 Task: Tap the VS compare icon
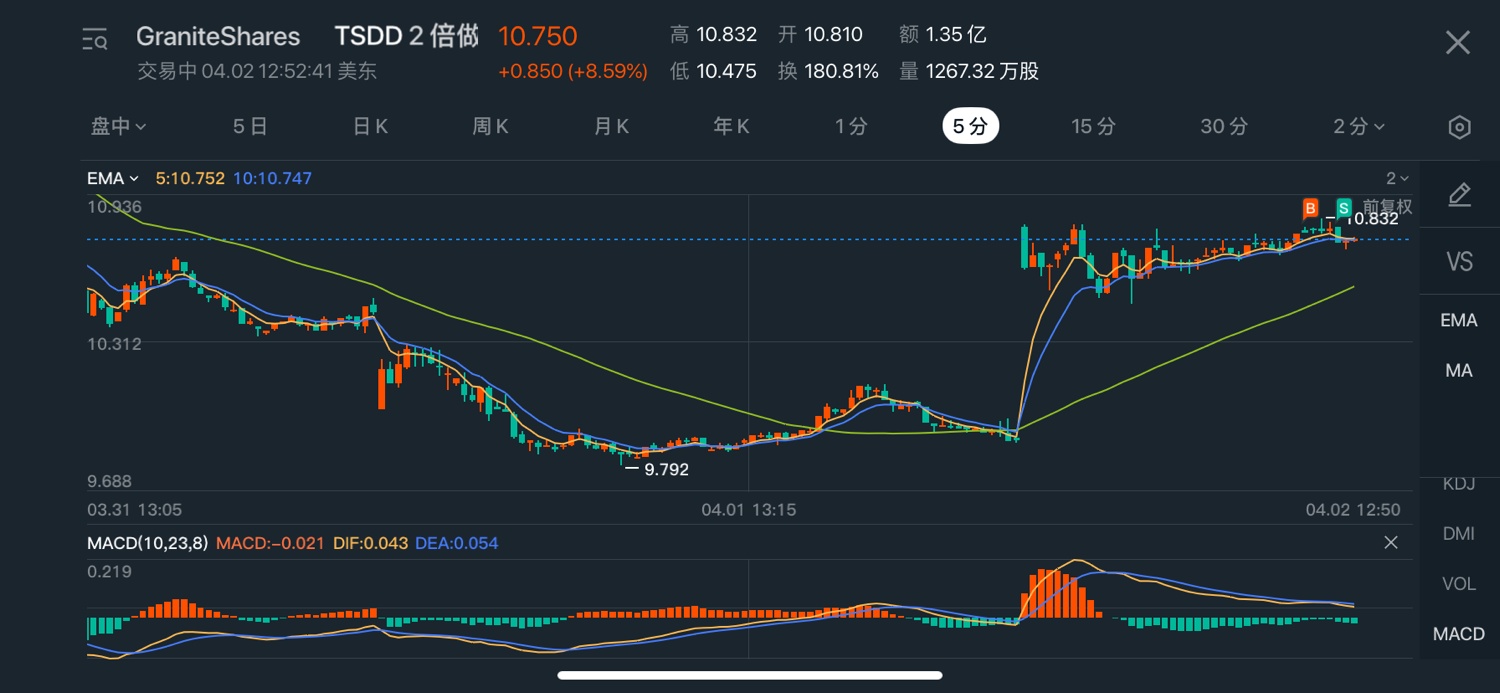pyautogui.click(x=1459, y=262)
